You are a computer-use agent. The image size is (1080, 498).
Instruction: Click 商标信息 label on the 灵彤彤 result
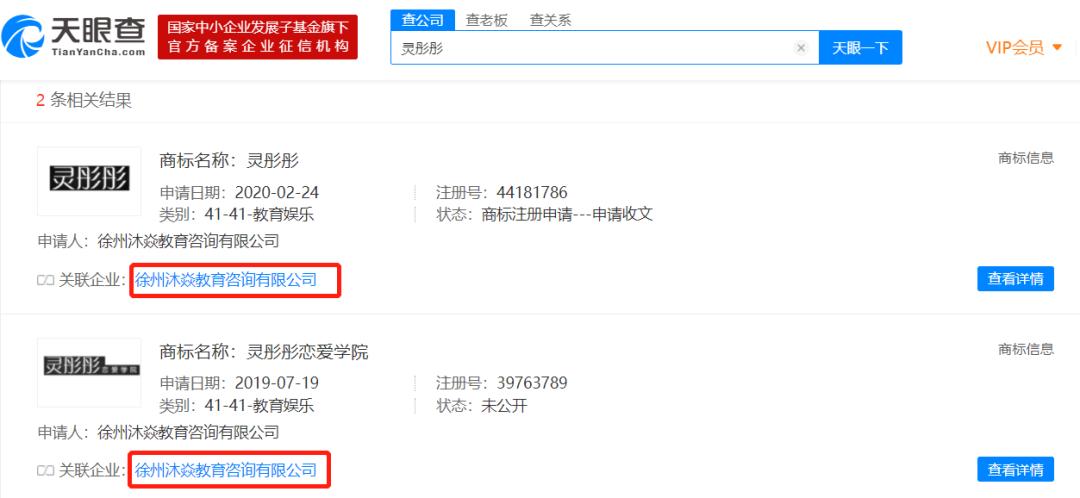tap(1026, 158)
